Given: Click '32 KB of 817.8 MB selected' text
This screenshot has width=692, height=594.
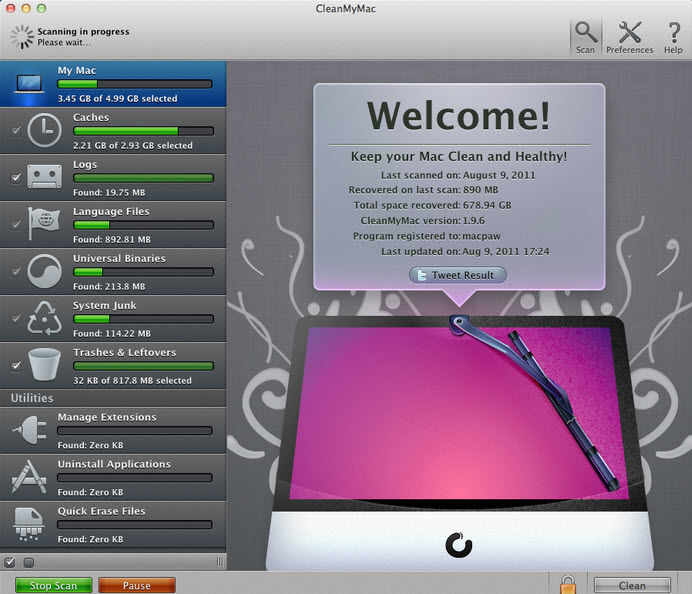Looking at the screenshot, I should tap(132, 380).
